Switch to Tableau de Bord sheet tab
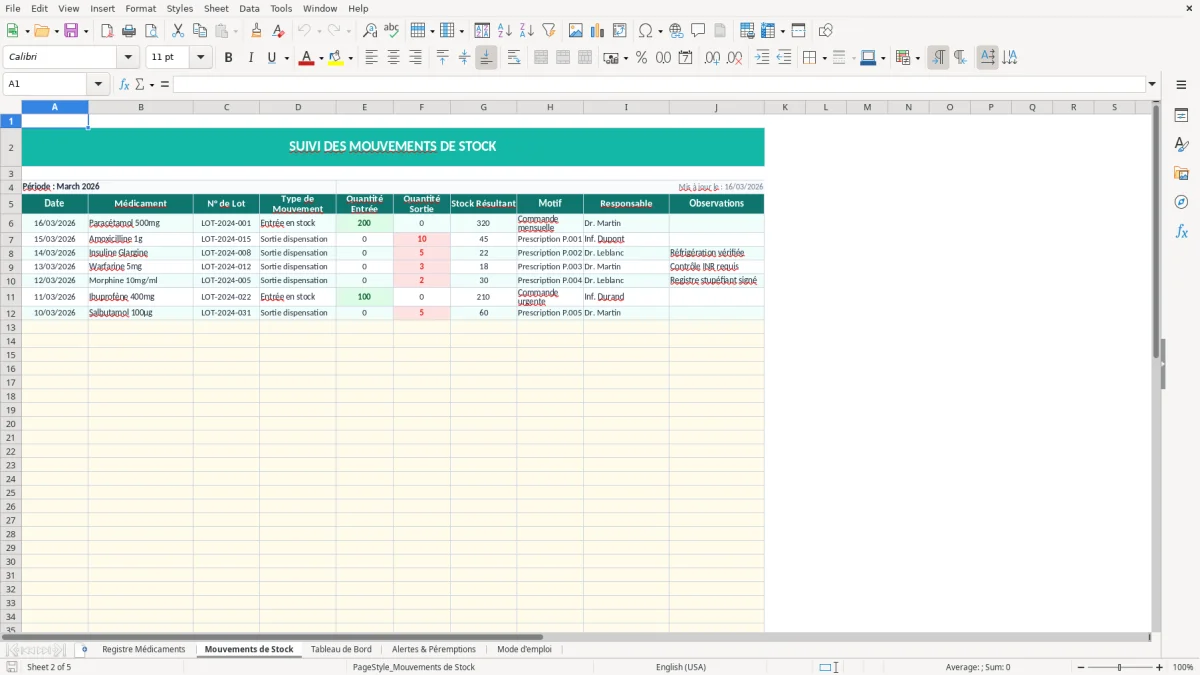Screen dimensions: 1200x675 [341, 649]
